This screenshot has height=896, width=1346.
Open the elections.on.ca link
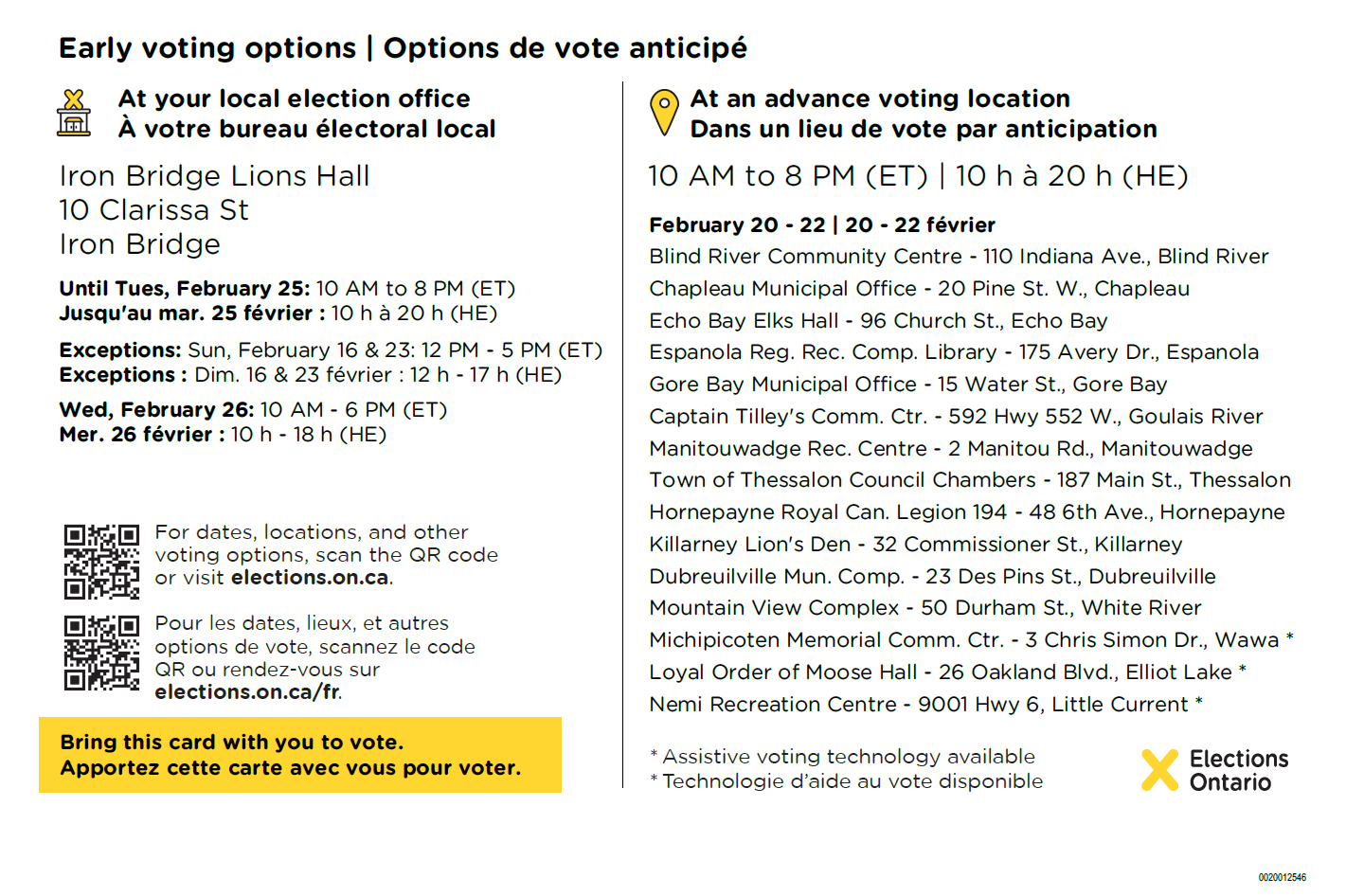pos(310,578)
